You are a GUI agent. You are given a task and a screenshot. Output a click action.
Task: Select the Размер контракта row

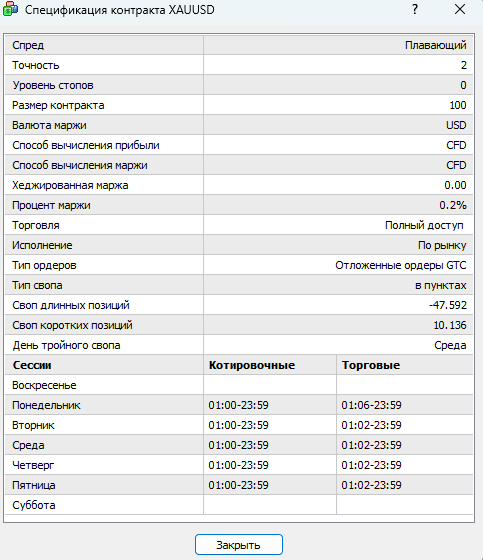pyautogui.click(x=239, y=105)
